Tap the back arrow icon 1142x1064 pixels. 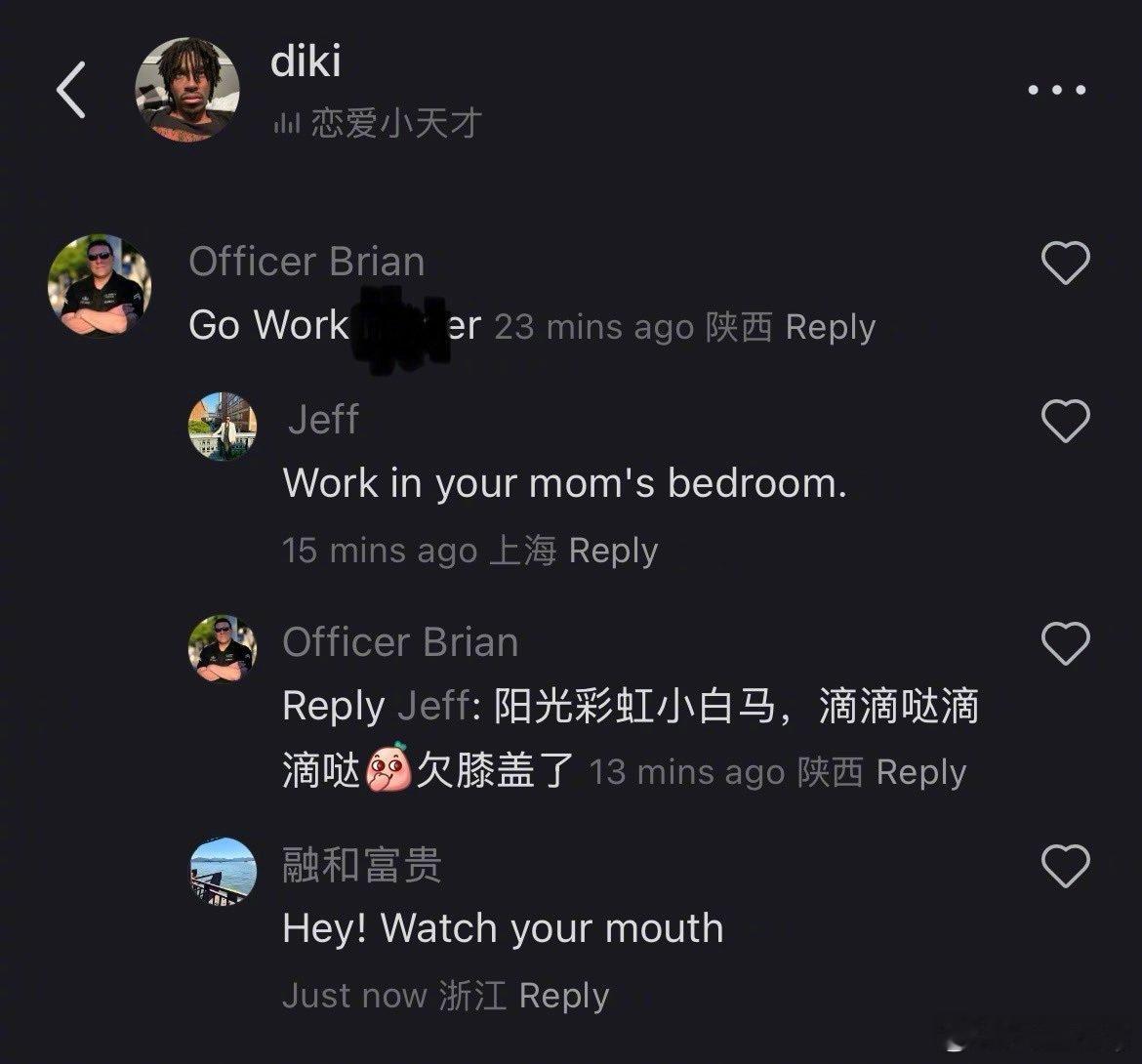click(70, 90)
